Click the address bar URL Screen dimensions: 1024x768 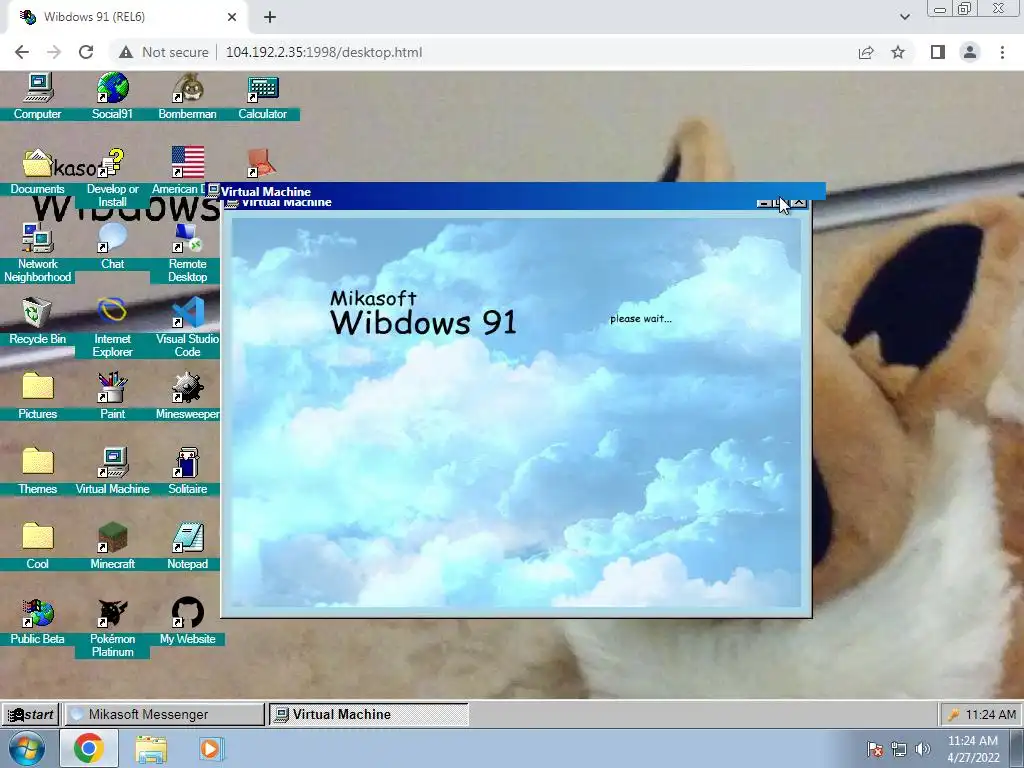tap(324, 52)
